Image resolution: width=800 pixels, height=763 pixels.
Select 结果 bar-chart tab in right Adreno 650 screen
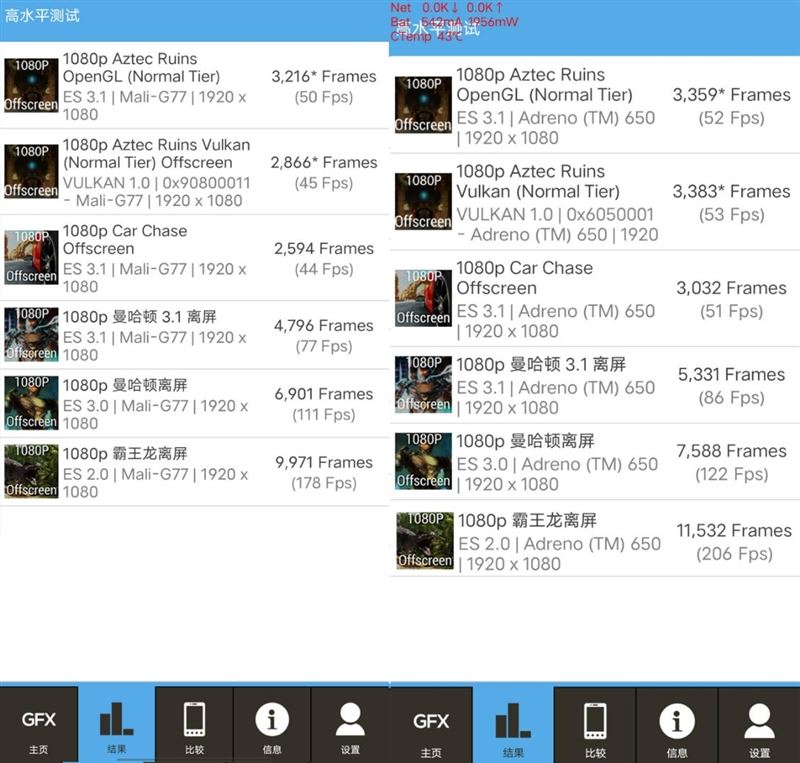tap(513, 725)
